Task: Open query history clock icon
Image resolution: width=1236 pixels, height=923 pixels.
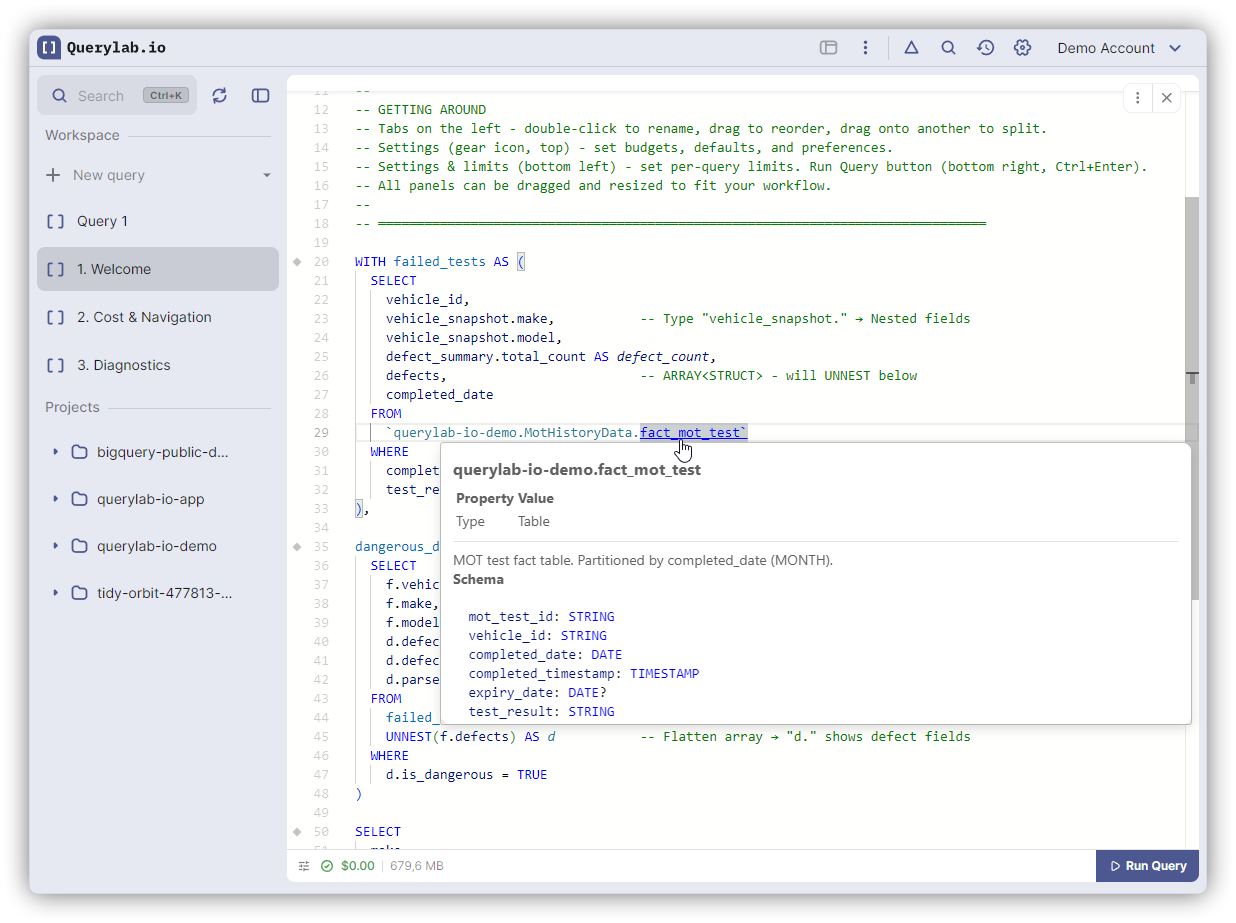Action: coord(985,48)
